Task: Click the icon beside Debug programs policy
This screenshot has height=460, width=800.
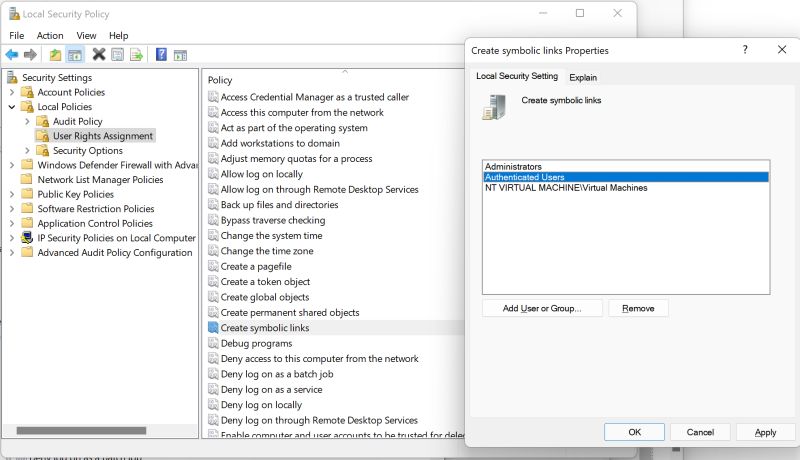Action: (x=213, y=343)
